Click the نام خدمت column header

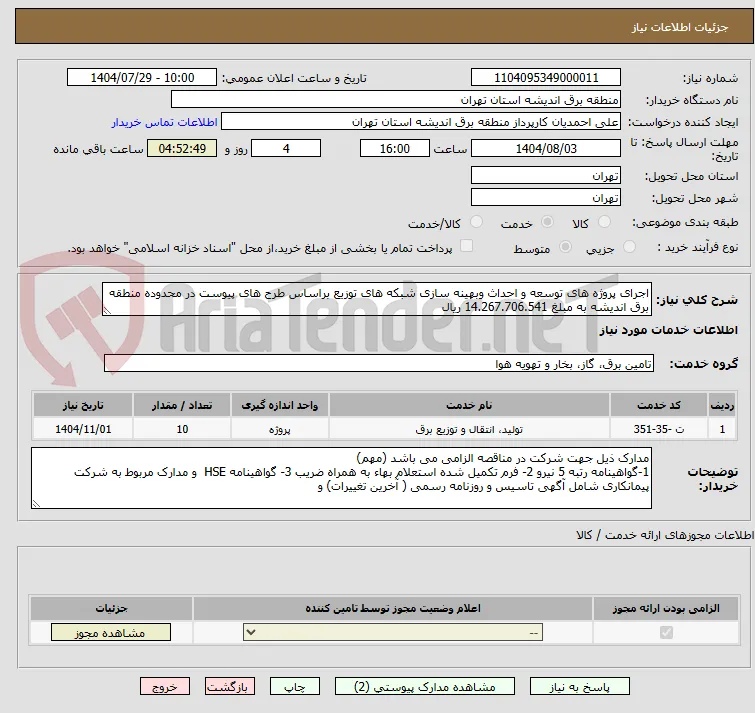[x=469, y=405]
